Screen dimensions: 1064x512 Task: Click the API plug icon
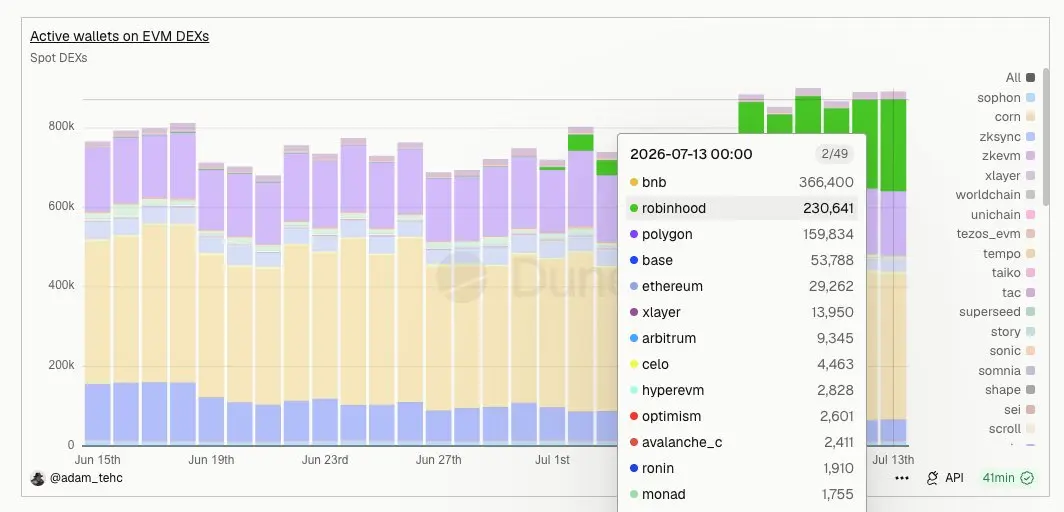click(932, 478)
